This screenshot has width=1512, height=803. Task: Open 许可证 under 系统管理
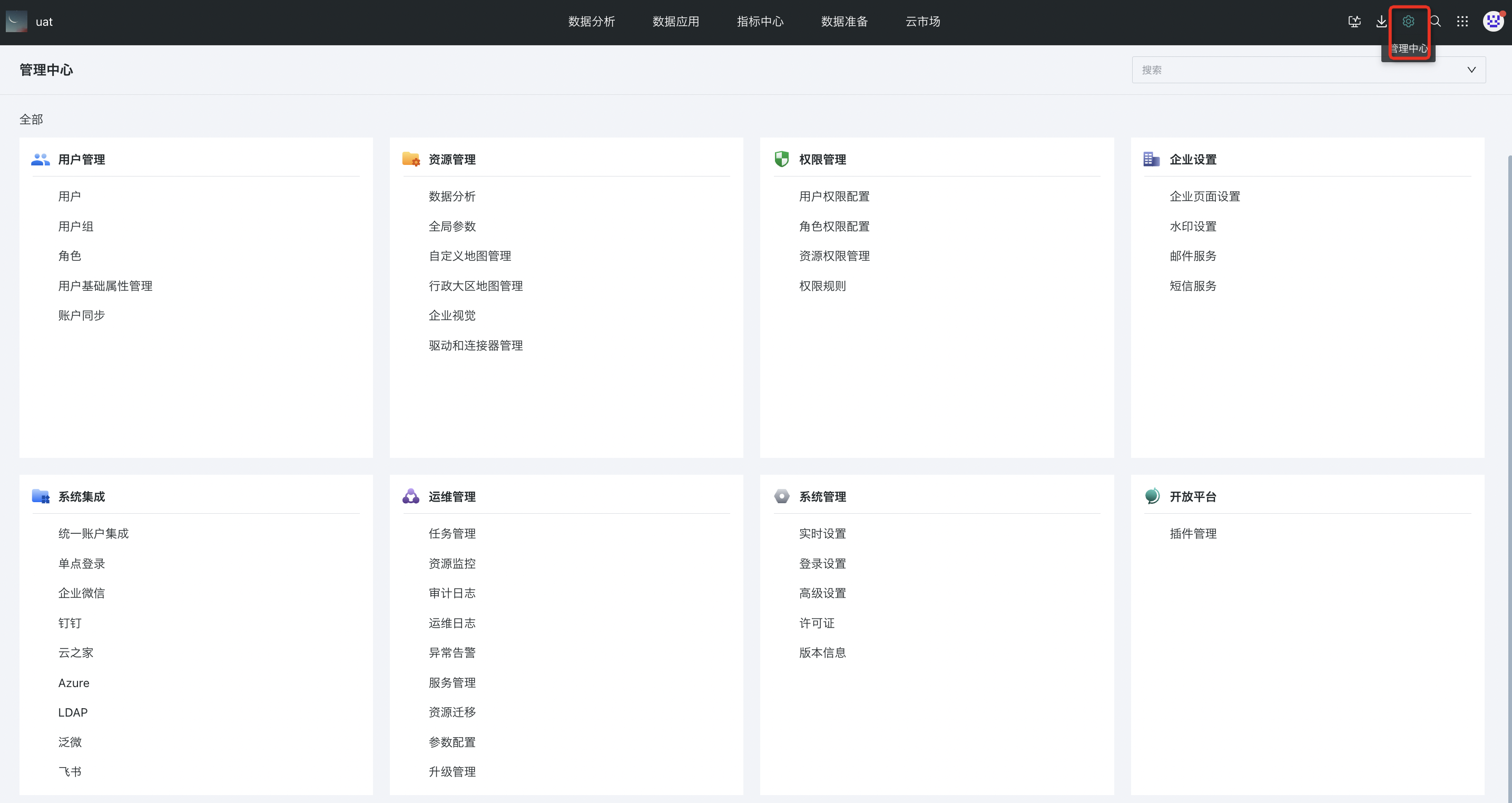coord(816,623)
